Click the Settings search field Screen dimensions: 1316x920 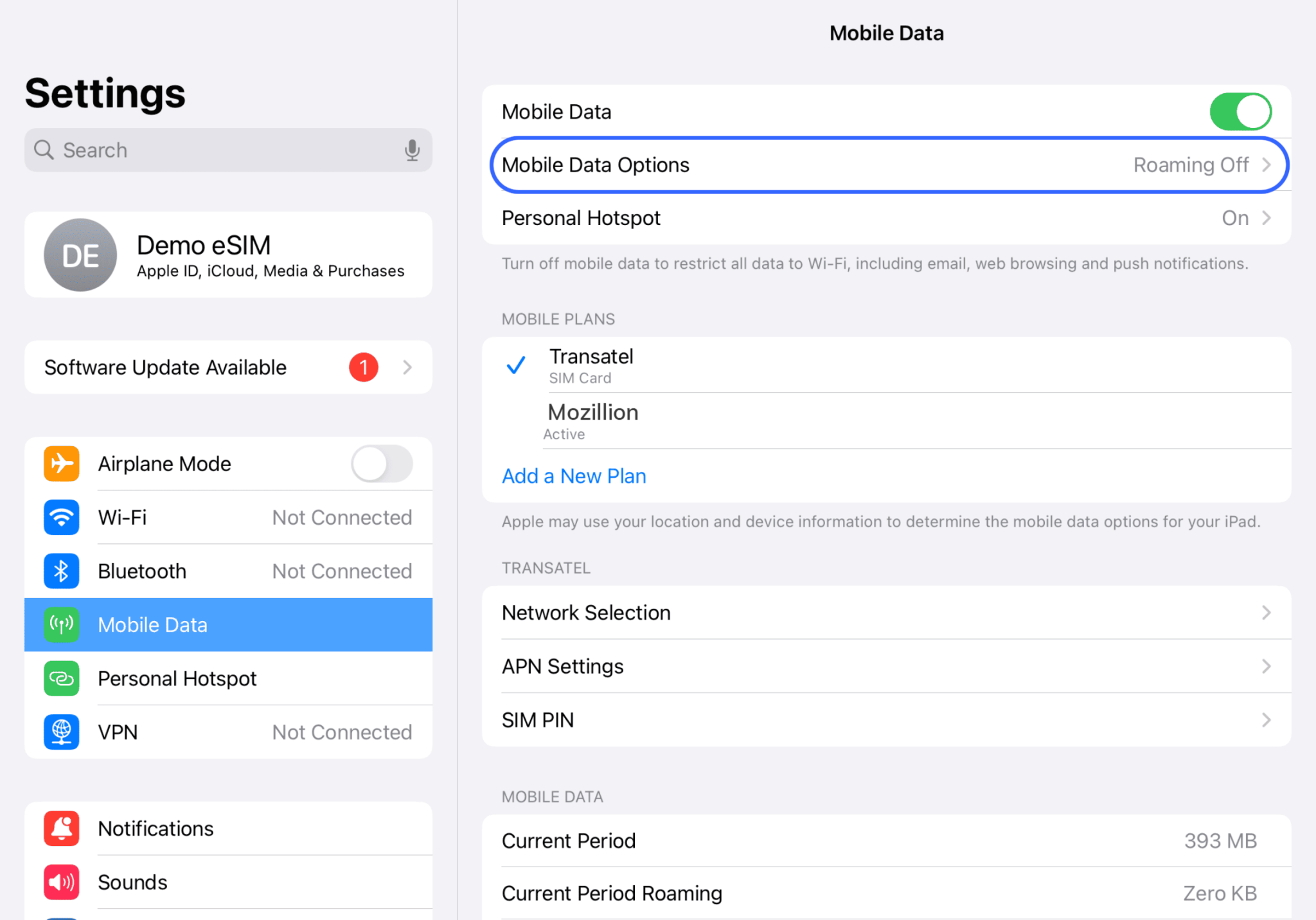click(x=218, y=150)
